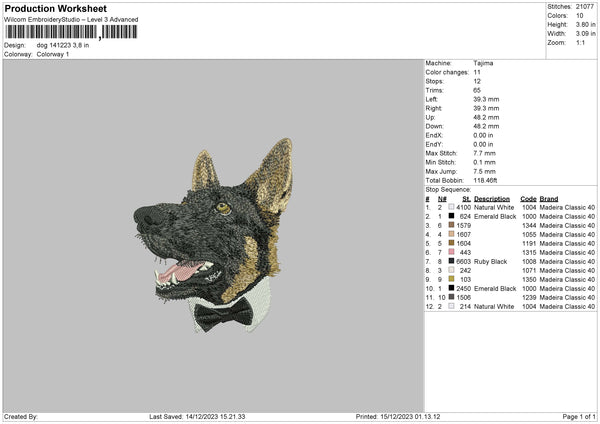
Task: Choose the Ruby Black 6603 swatch
Action: click(452, 261)
